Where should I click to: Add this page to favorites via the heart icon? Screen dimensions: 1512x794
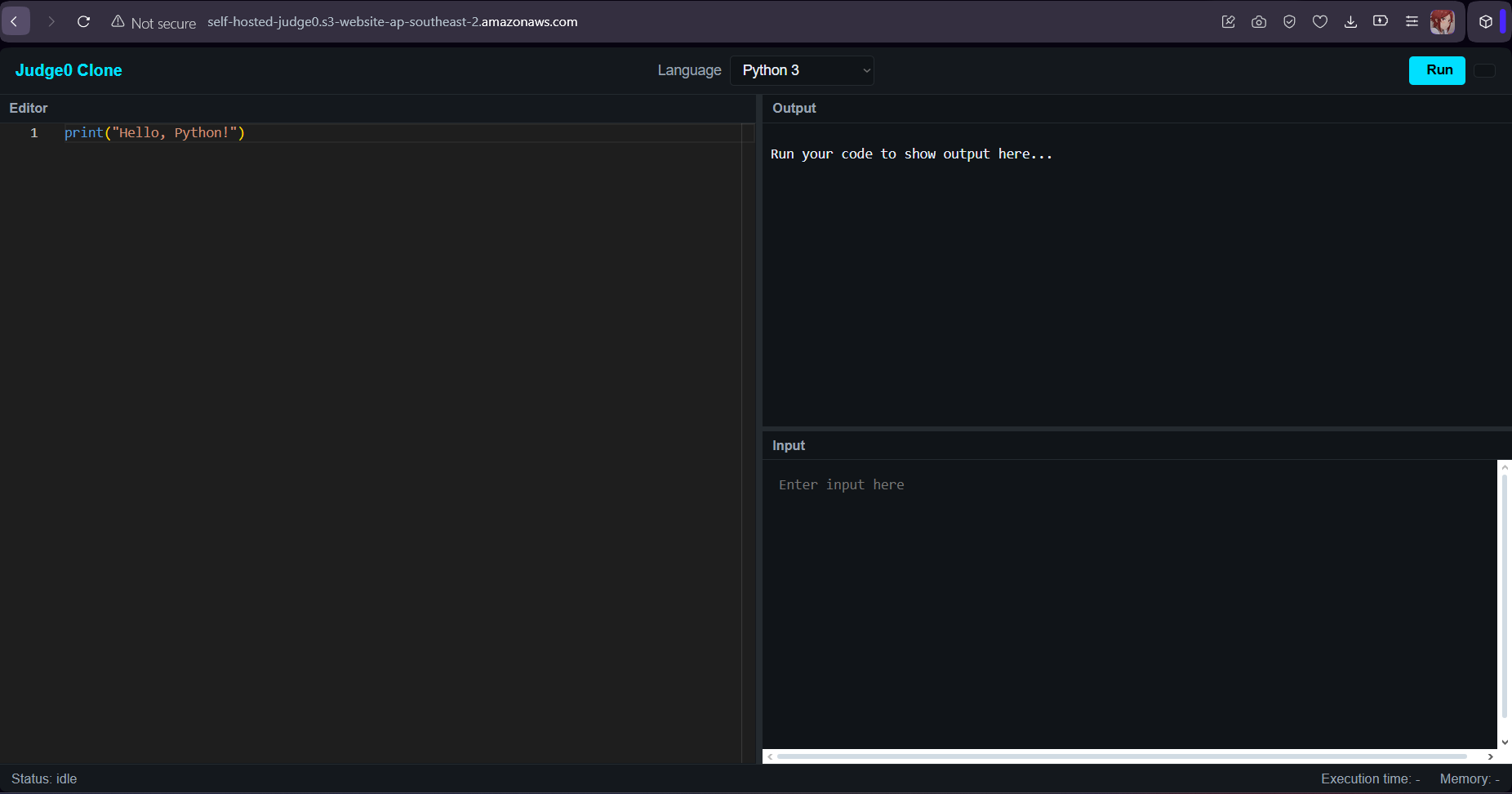(1320, 21)
